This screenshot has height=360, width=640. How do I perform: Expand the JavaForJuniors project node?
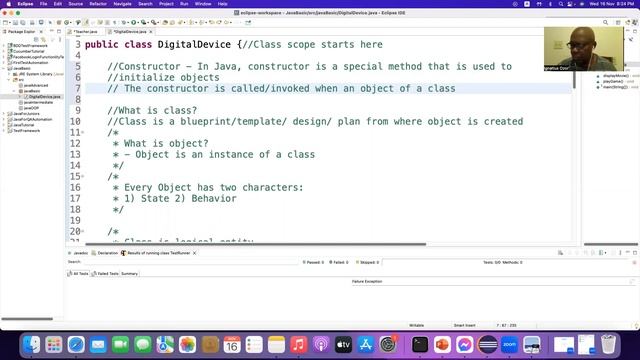click(x=4, y=114)
